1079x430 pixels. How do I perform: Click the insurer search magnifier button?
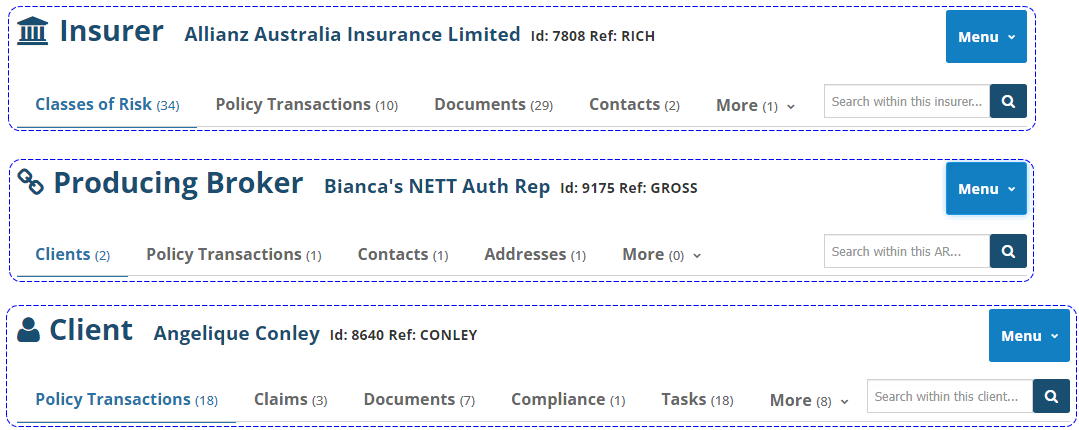tap(1008, 101)
